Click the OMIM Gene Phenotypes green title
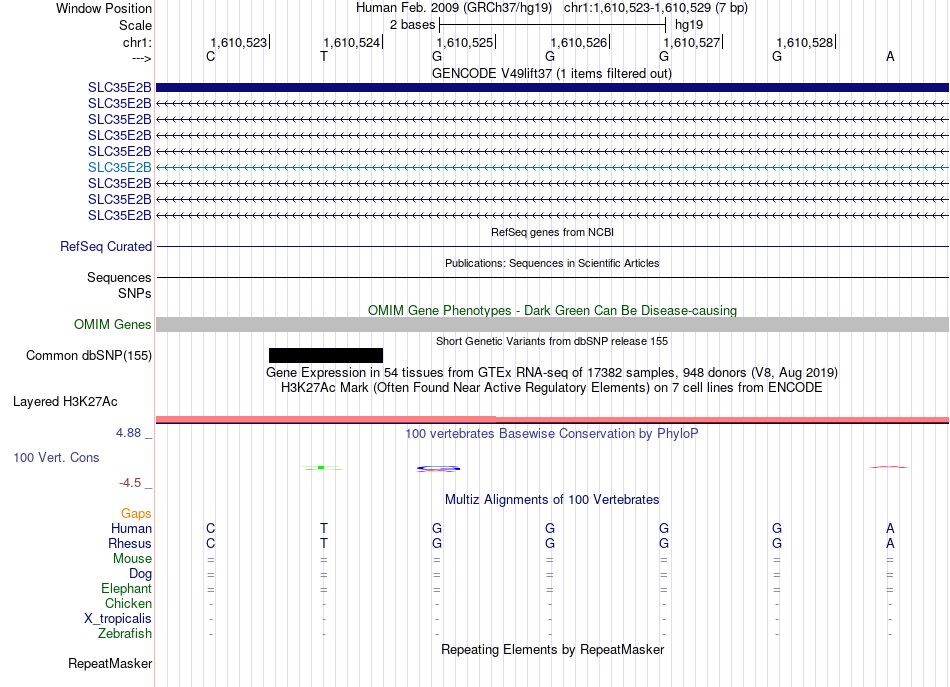Screen dimensions: 950x687 point(552,310)
